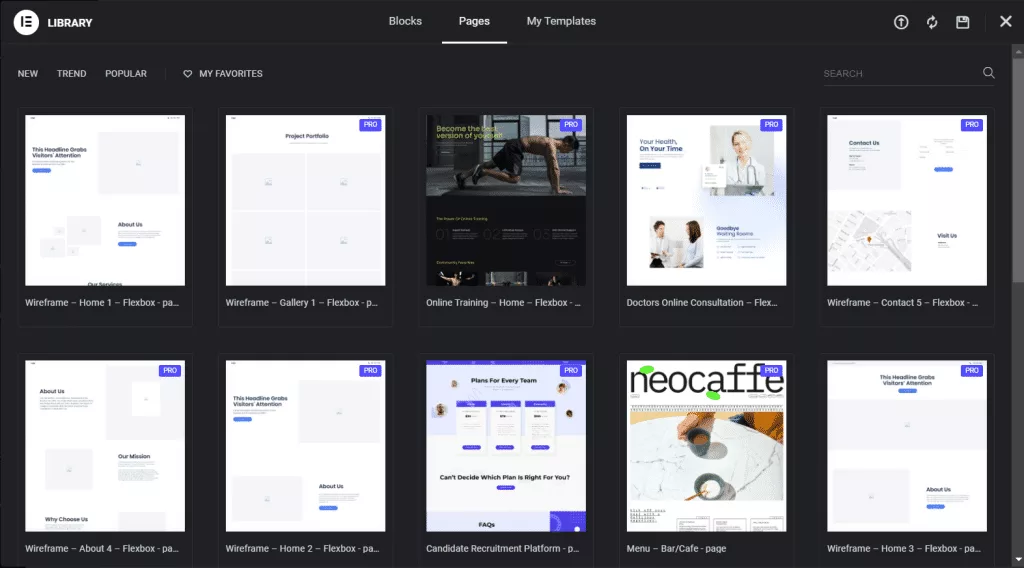
Task: Click the heart icon by My Favorites
Action: (187, 74)
